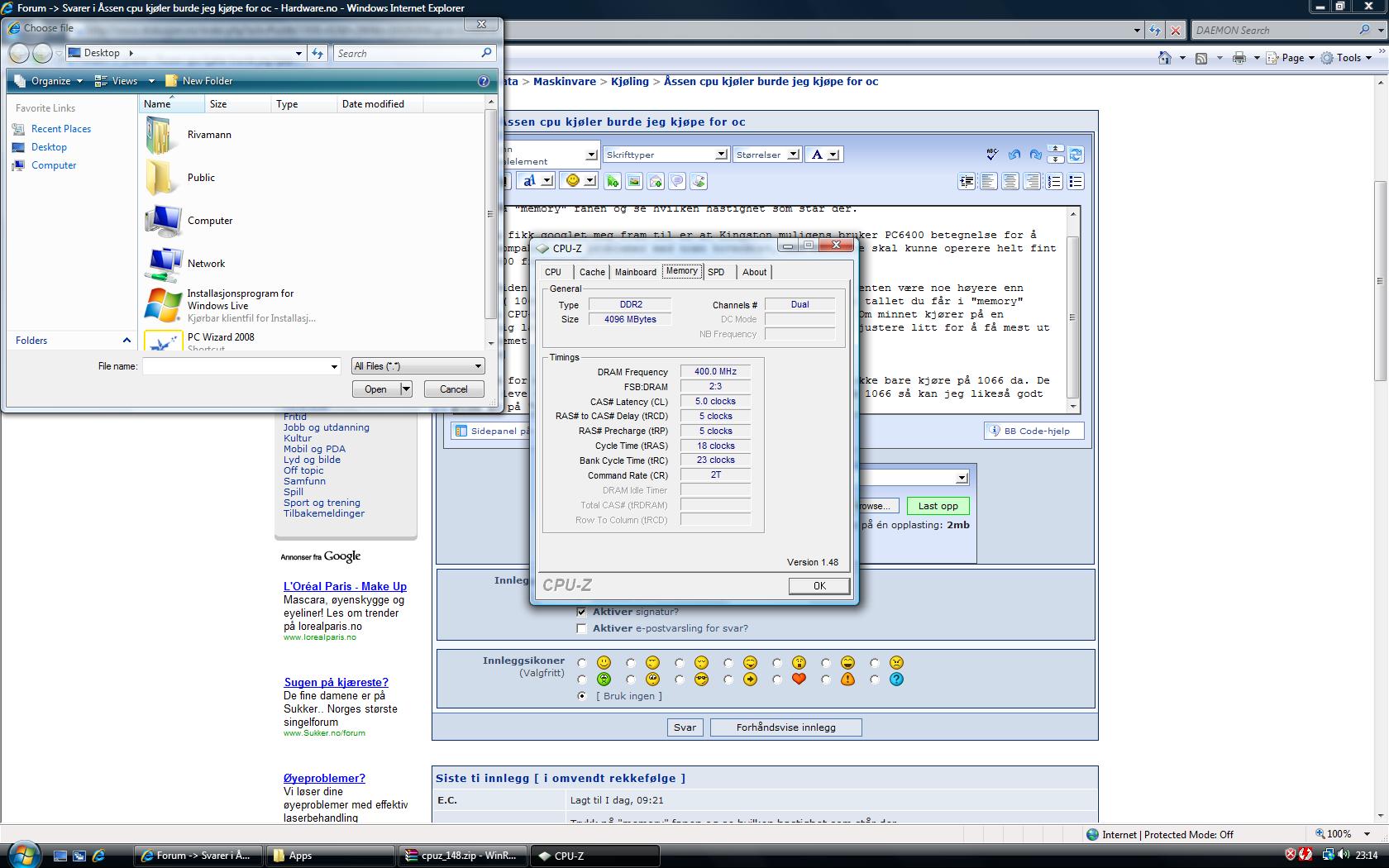Select the Network icon in file list
The height and width of the screenshot is (868, 1389).
[163, 264]
